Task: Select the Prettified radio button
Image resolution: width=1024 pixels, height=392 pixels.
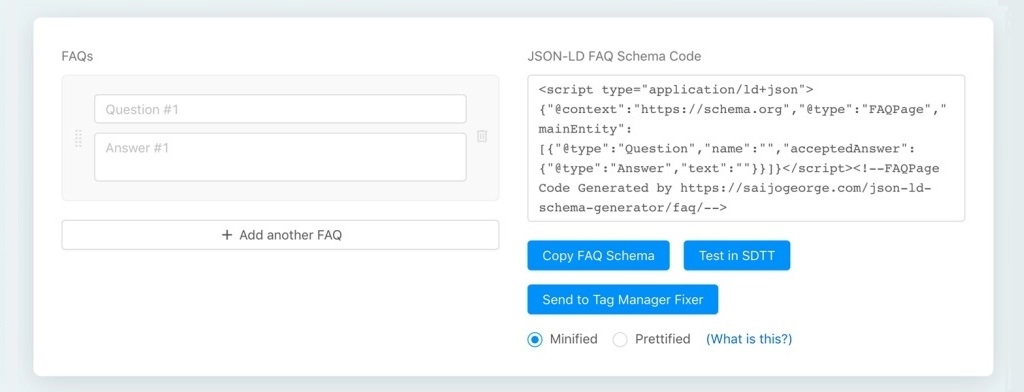Action: [x=620, y=339]
